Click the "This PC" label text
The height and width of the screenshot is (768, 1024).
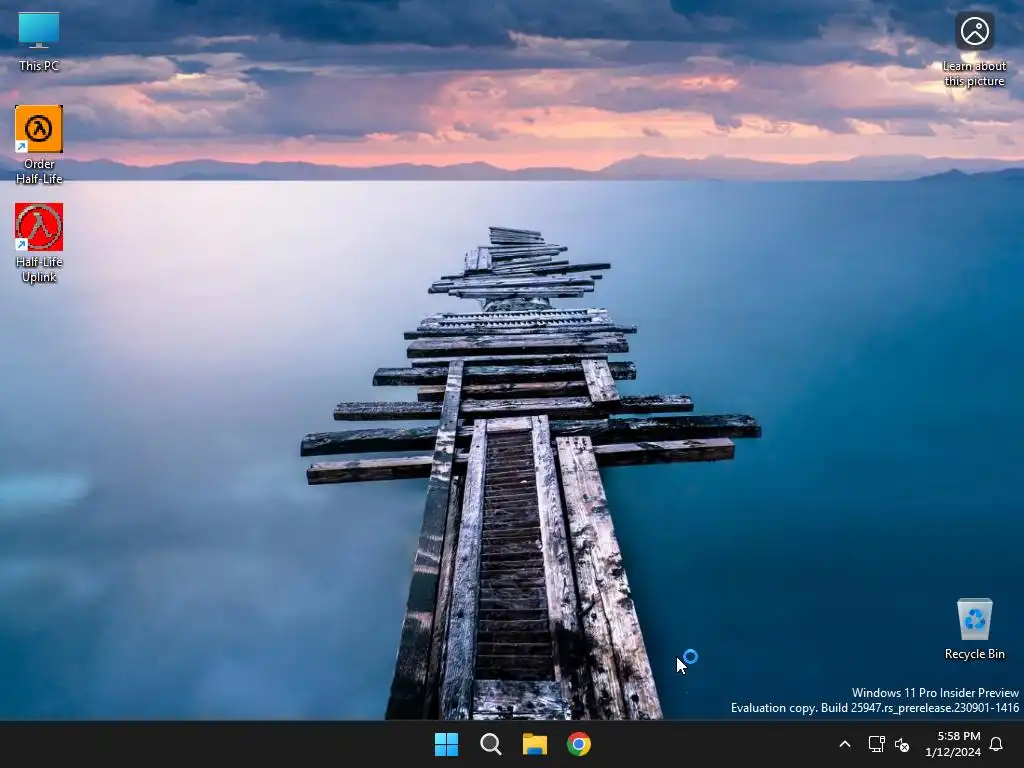coord(39,65)
